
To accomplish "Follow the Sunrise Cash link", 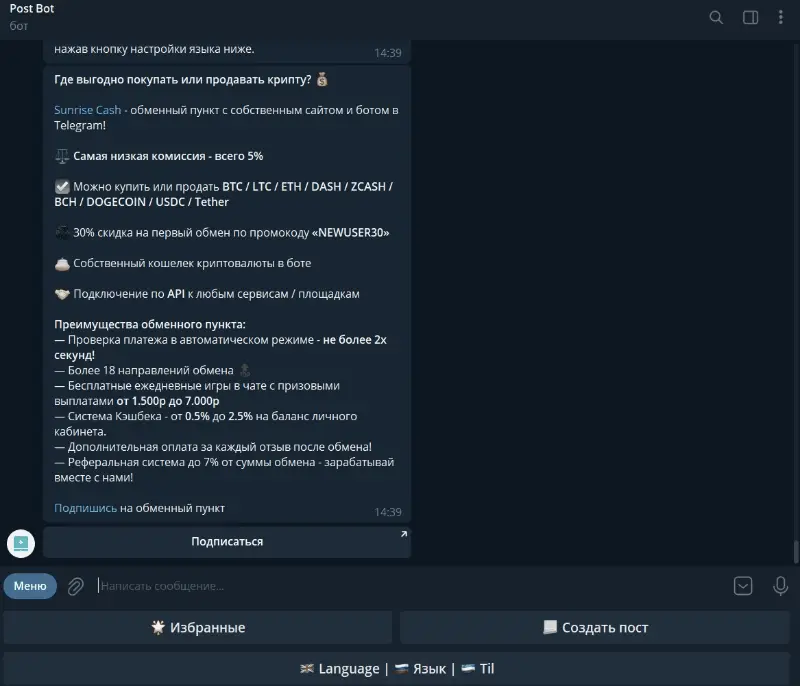I will (88, 110).
